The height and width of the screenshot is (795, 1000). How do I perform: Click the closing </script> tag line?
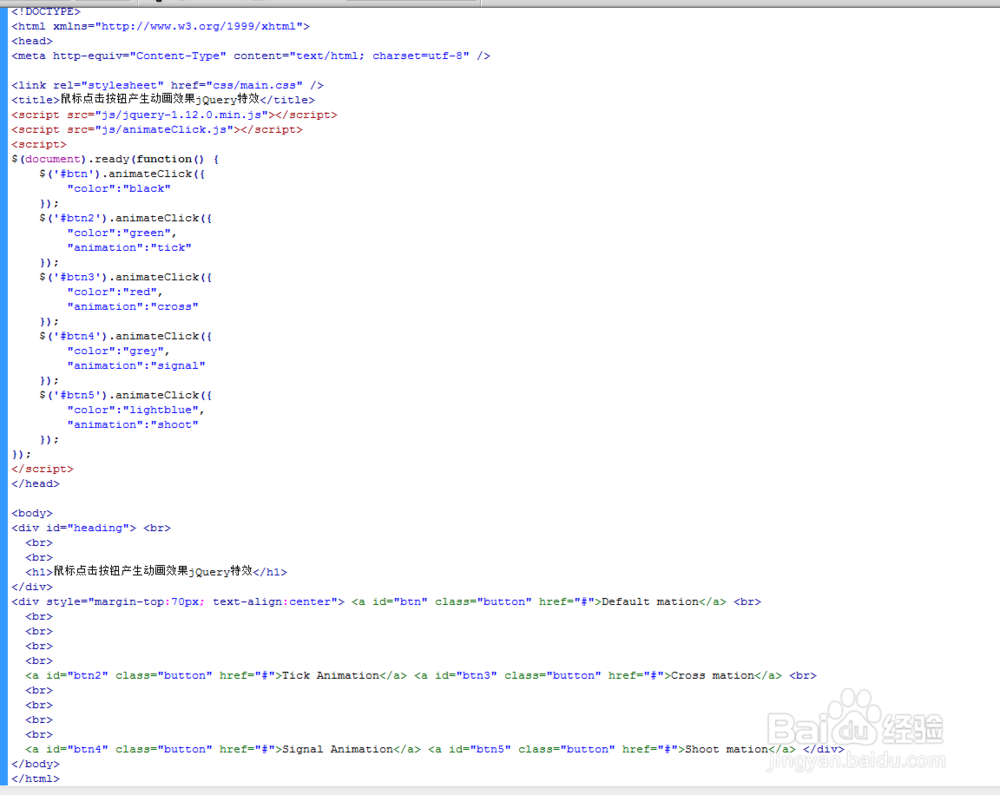(x=42, y=469)
